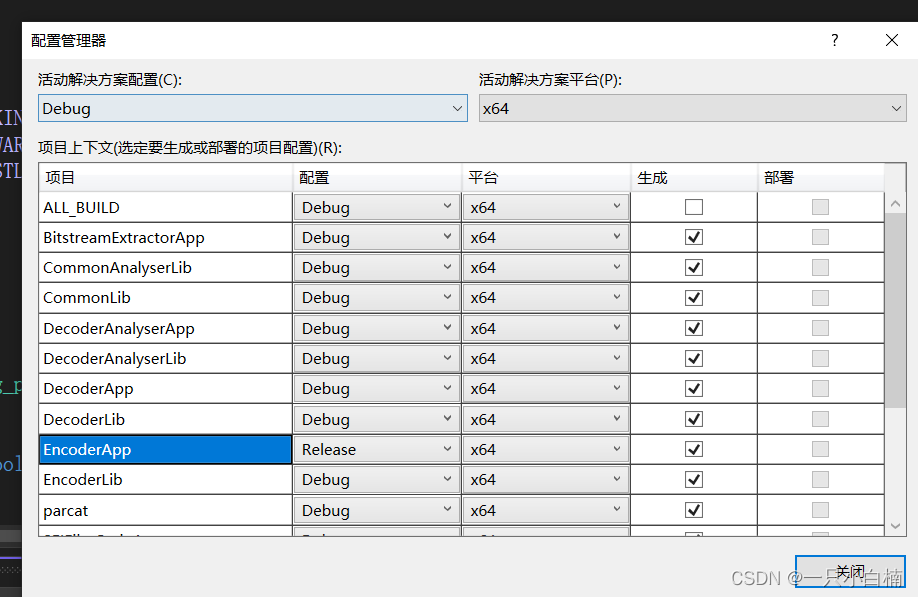The image size is (918, 597).
Task: Click the 配置 column header
Action: click(377, 177)
